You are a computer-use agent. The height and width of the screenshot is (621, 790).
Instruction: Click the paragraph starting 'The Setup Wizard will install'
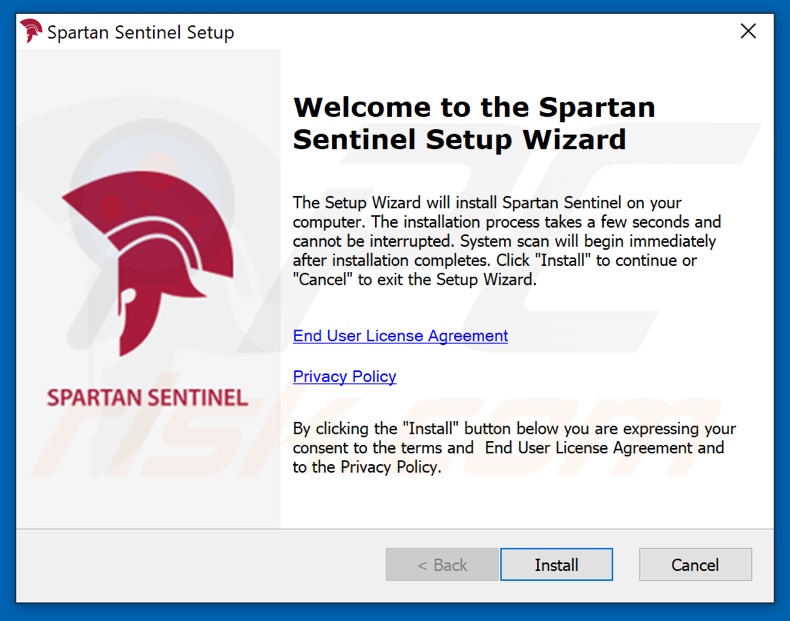[x=507, y=241]
